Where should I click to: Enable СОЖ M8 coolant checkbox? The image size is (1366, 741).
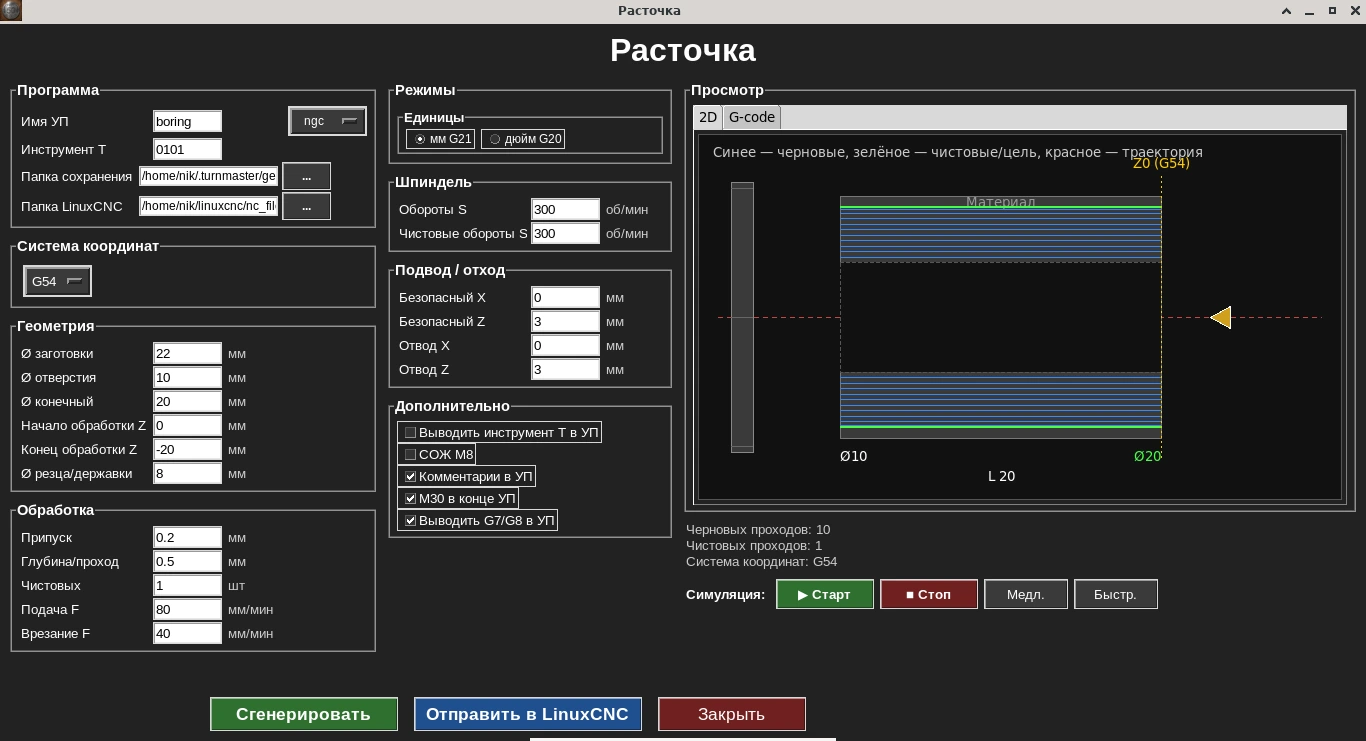(x=437, y=455)
